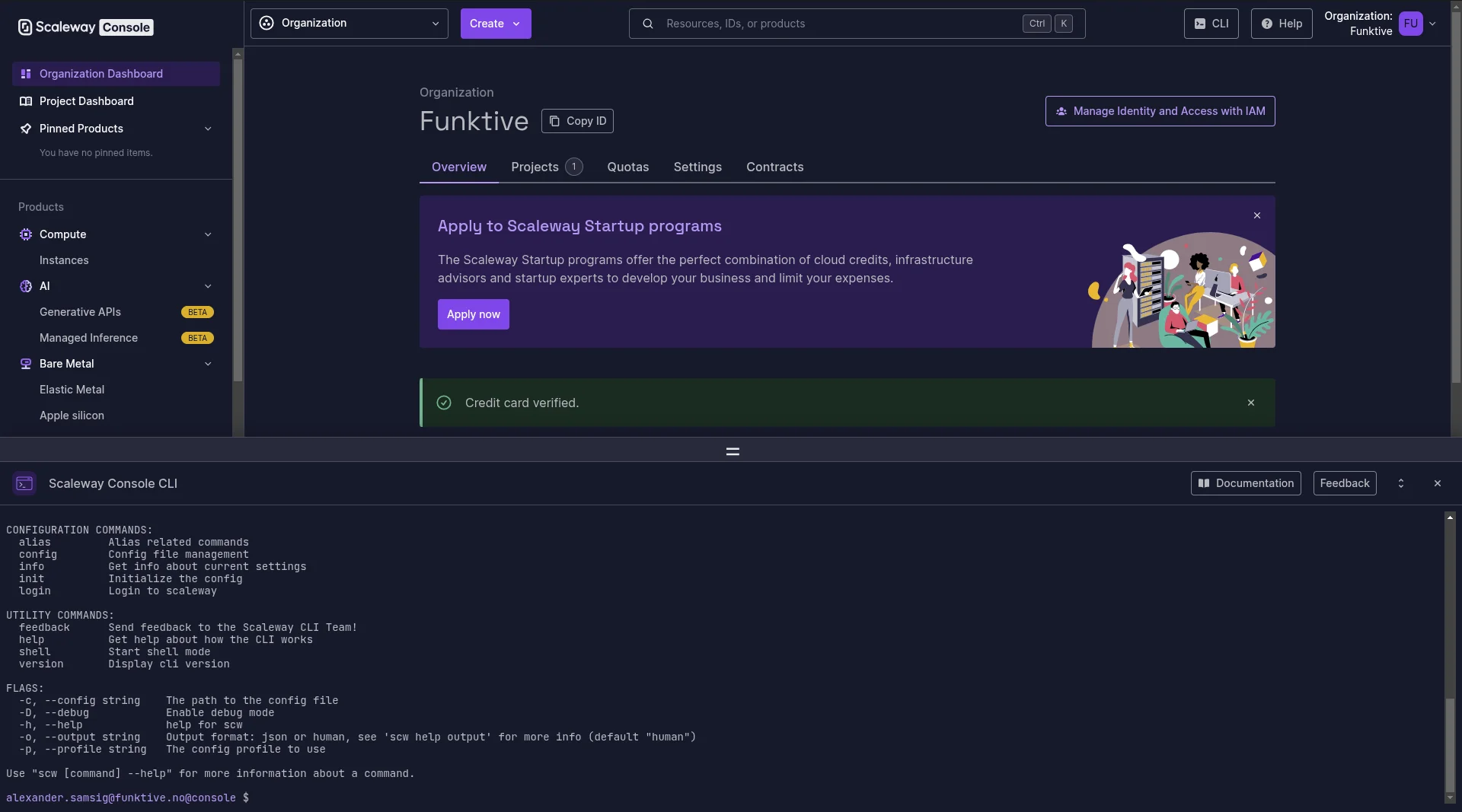This screenshot has width=1462, height=812.
Task: Open Generative APIs
Action: [x=80, y=312]
